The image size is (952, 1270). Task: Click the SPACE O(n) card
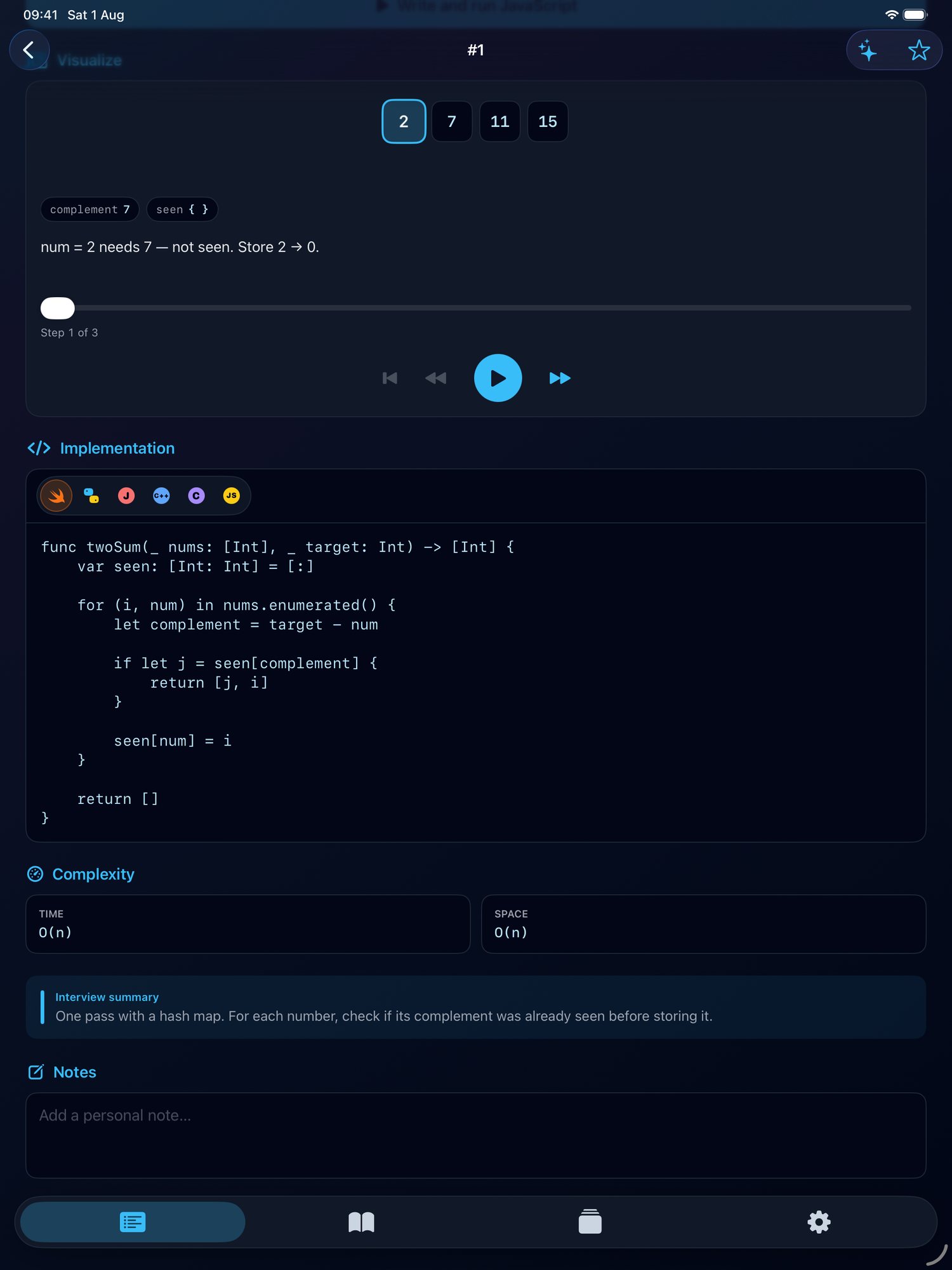tap(704, 924)
